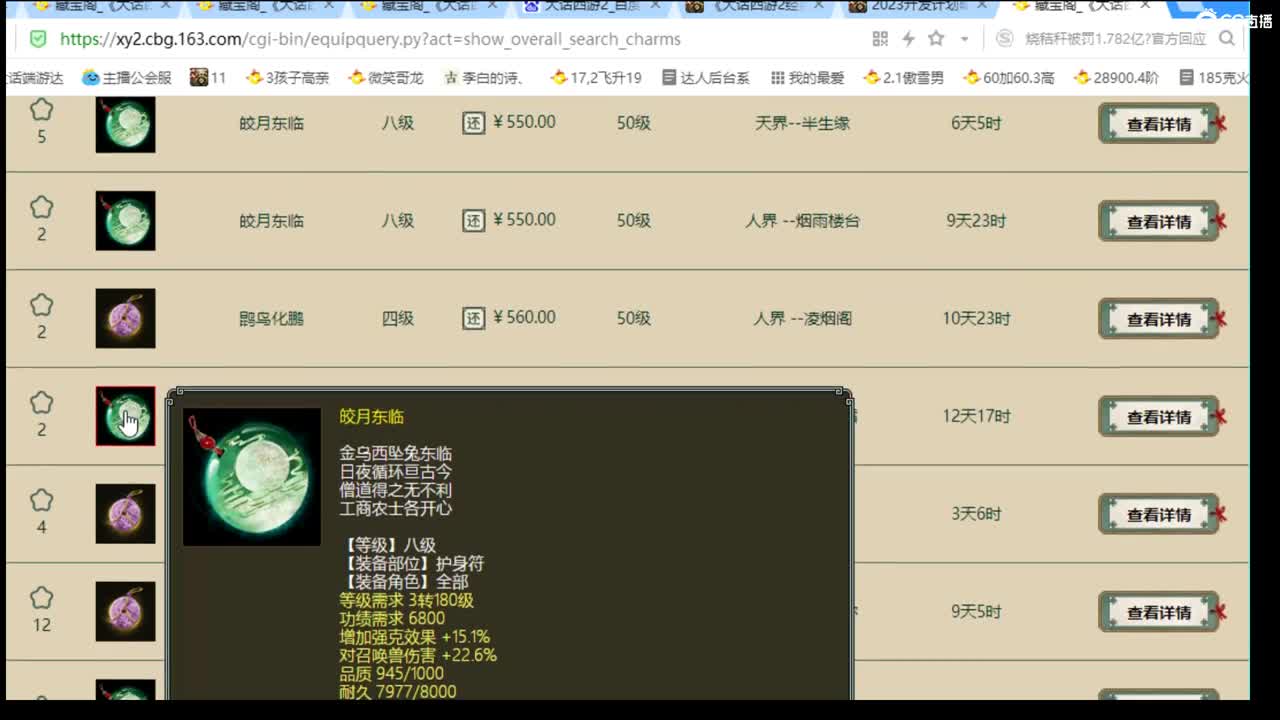This screenshot has height=720, width=1280.
Task: Click 查看详情 in the 9天5时 row
Action: pyautogui.click(x=1159, y=612)
